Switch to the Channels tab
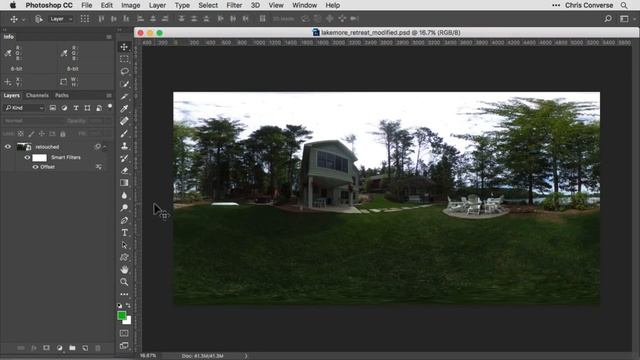Image resolution: width=640 pixels, height=360 pixels. click(37, 96)
